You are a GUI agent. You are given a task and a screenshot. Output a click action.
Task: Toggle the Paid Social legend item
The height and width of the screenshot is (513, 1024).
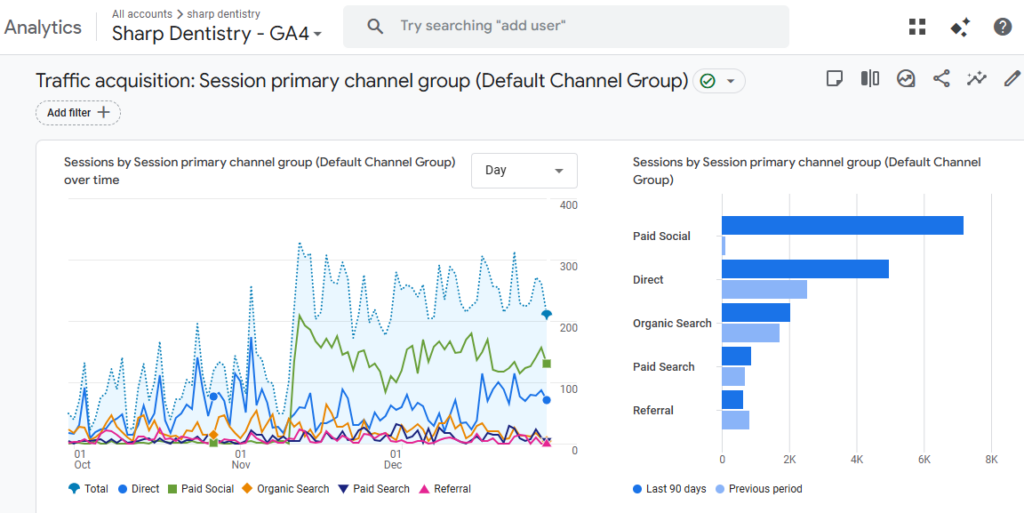[x=200, y=489]
